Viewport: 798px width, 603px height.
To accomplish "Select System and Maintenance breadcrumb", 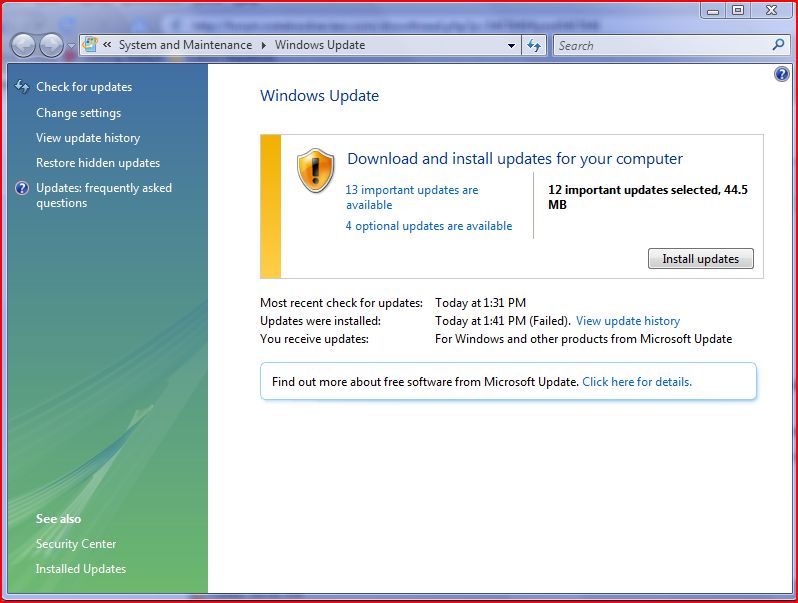I will click(x=185, y=45).
